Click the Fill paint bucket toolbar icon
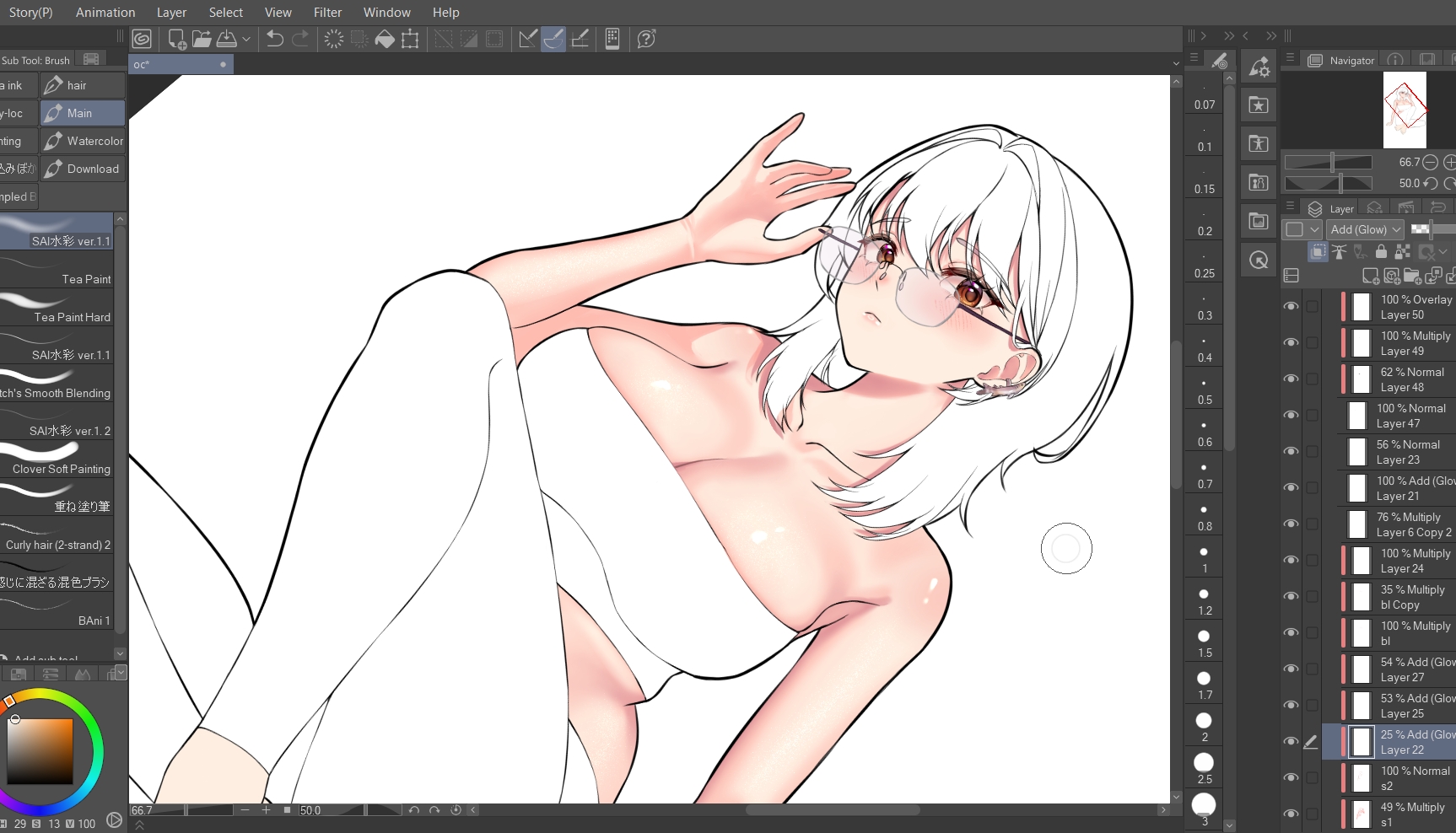 pyautogui.click(x=385, y=39)
